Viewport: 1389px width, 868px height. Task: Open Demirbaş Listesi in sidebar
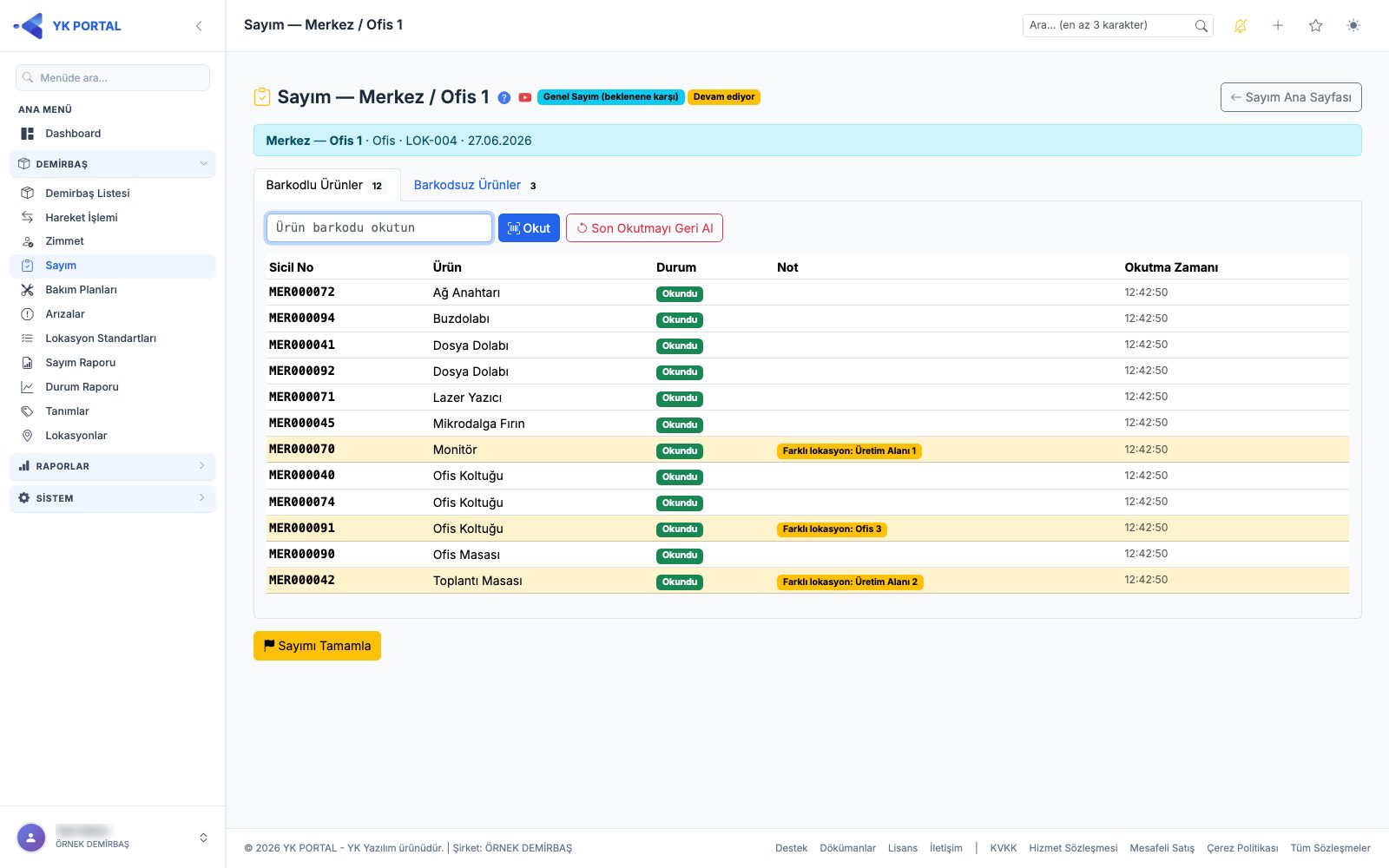(x=113, y=194)
